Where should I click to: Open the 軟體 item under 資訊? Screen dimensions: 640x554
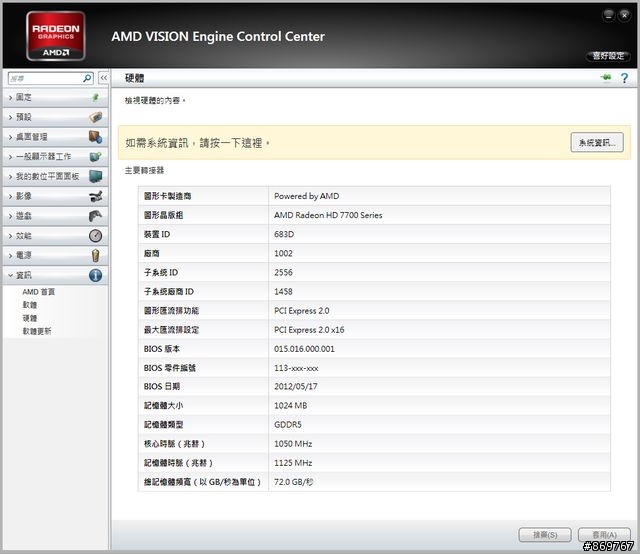(x=30, y=305)
